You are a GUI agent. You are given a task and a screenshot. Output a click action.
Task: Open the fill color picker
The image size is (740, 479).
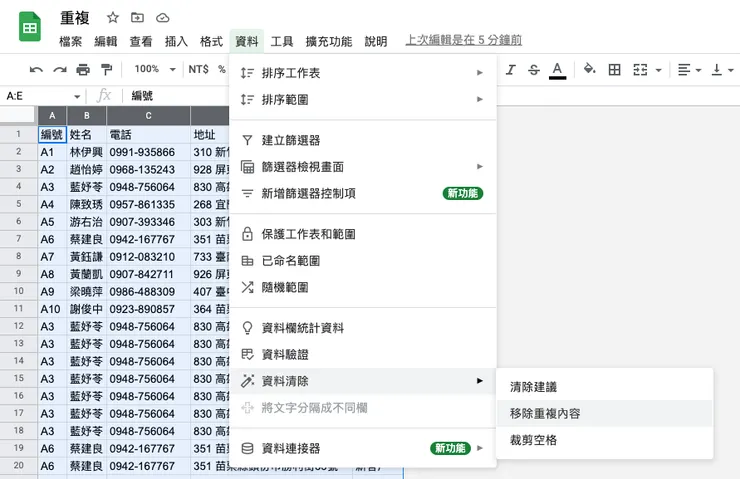coord(589,70)
